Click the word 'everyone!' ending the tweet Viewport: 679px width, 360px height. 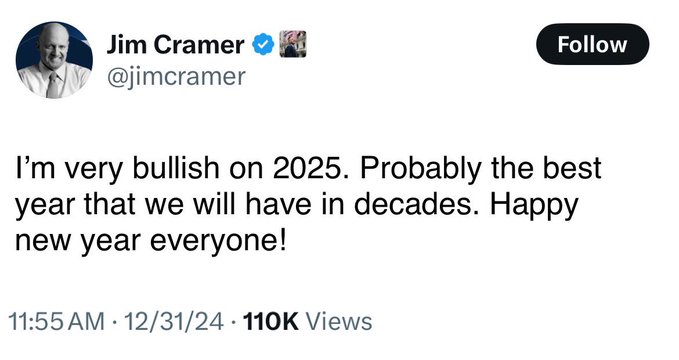[x=218, y=241]
